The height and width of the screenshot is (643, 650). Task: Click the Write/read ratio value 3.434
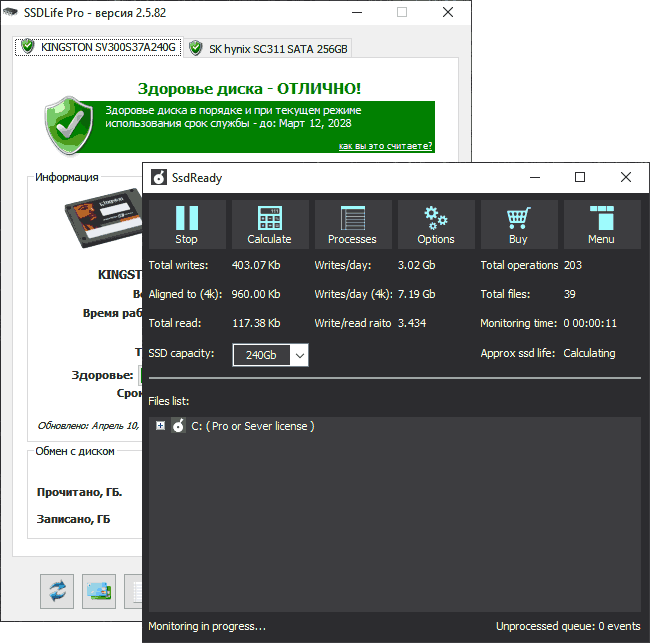click(412, 323)
